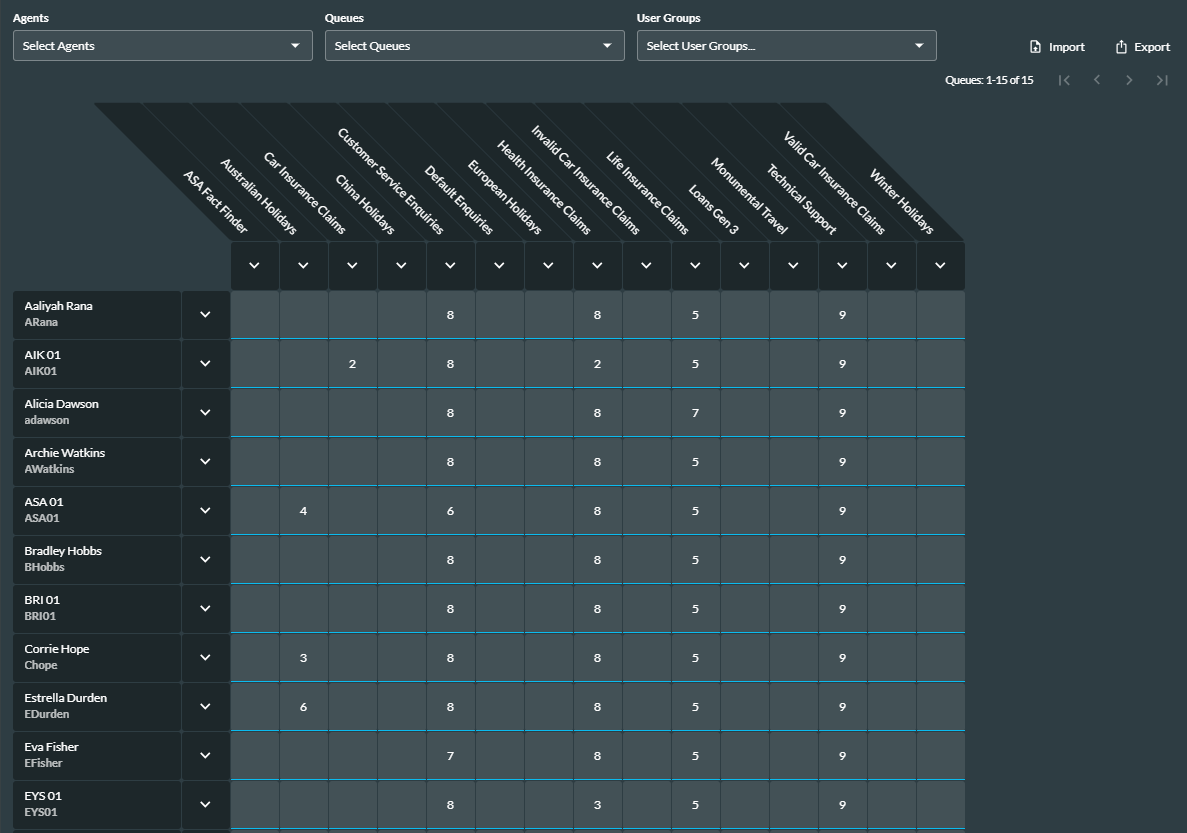
Task: Go to next page of queues
Action: point(1129,80)
